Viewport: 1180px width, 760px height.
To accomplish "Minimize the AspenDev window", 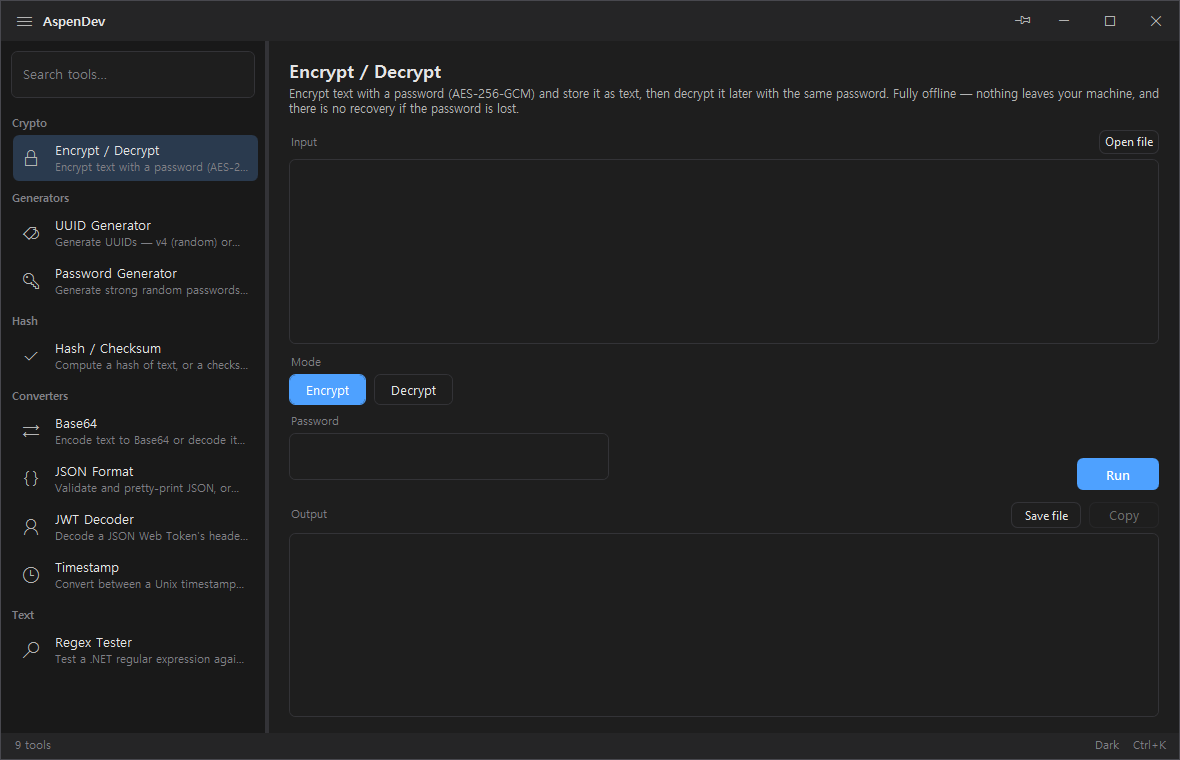I will pyautogui.click(x=1064, y=21).
